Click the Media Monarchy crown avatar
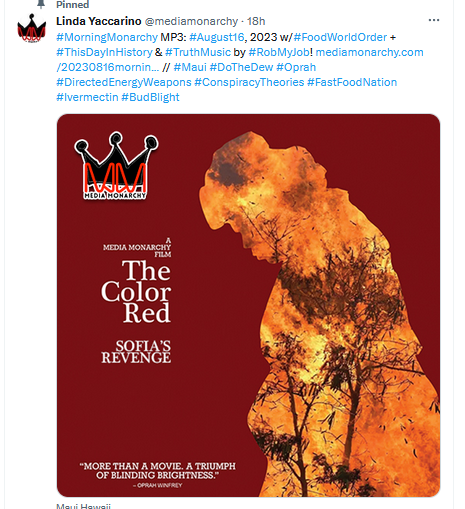Image resolution: width=465 pixels, height=509 pixels. coord(32,28)
